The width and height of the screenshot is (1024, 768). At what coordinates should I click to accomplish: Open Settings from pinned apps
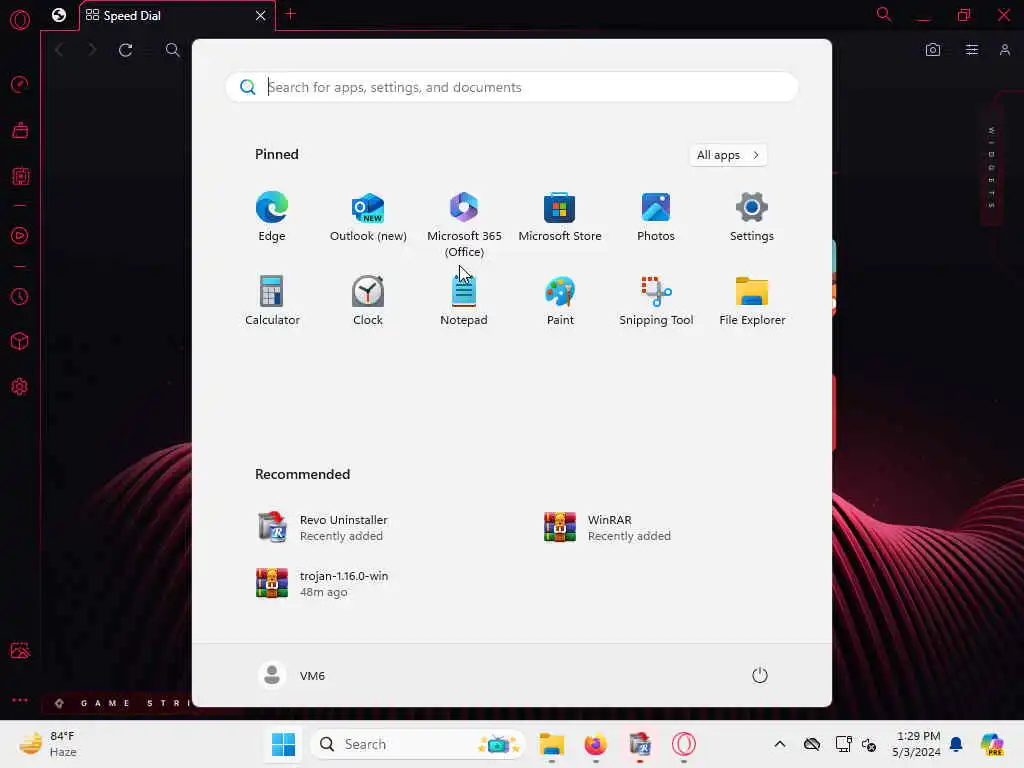click(752, 217)
